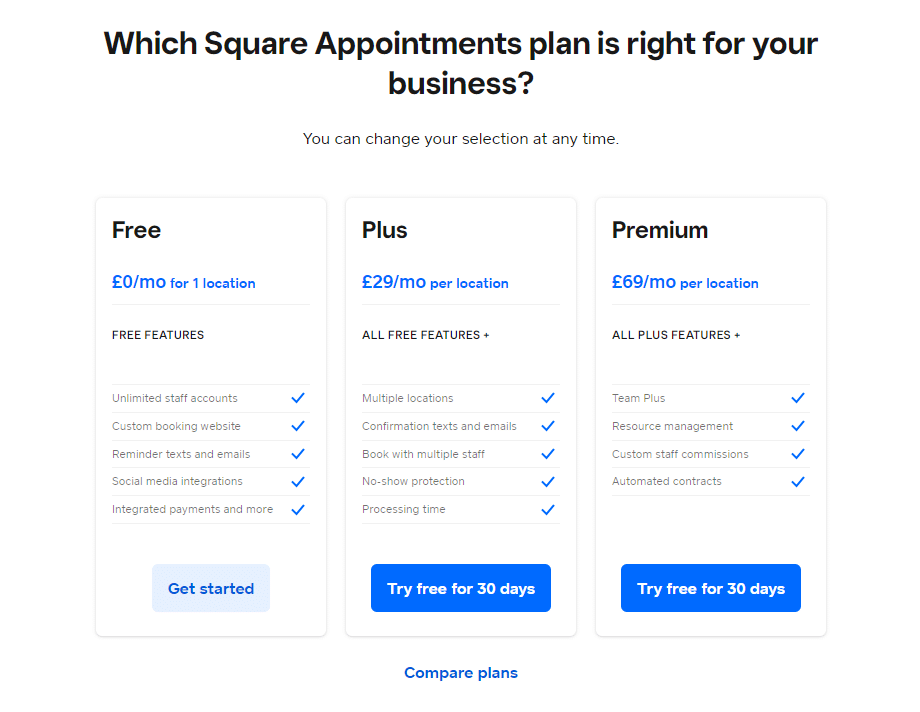Click the £29/mo per location price

435,282
